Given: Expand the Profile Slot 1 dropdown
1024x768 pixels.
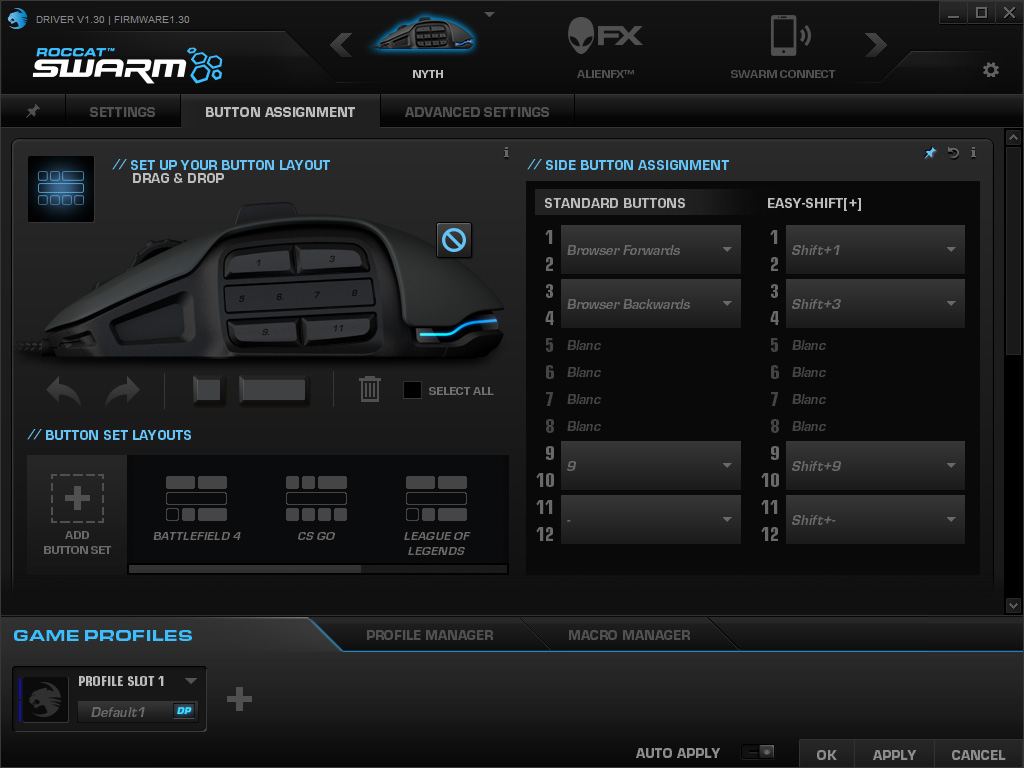Looking at the screenshot, I should (191, 680).
